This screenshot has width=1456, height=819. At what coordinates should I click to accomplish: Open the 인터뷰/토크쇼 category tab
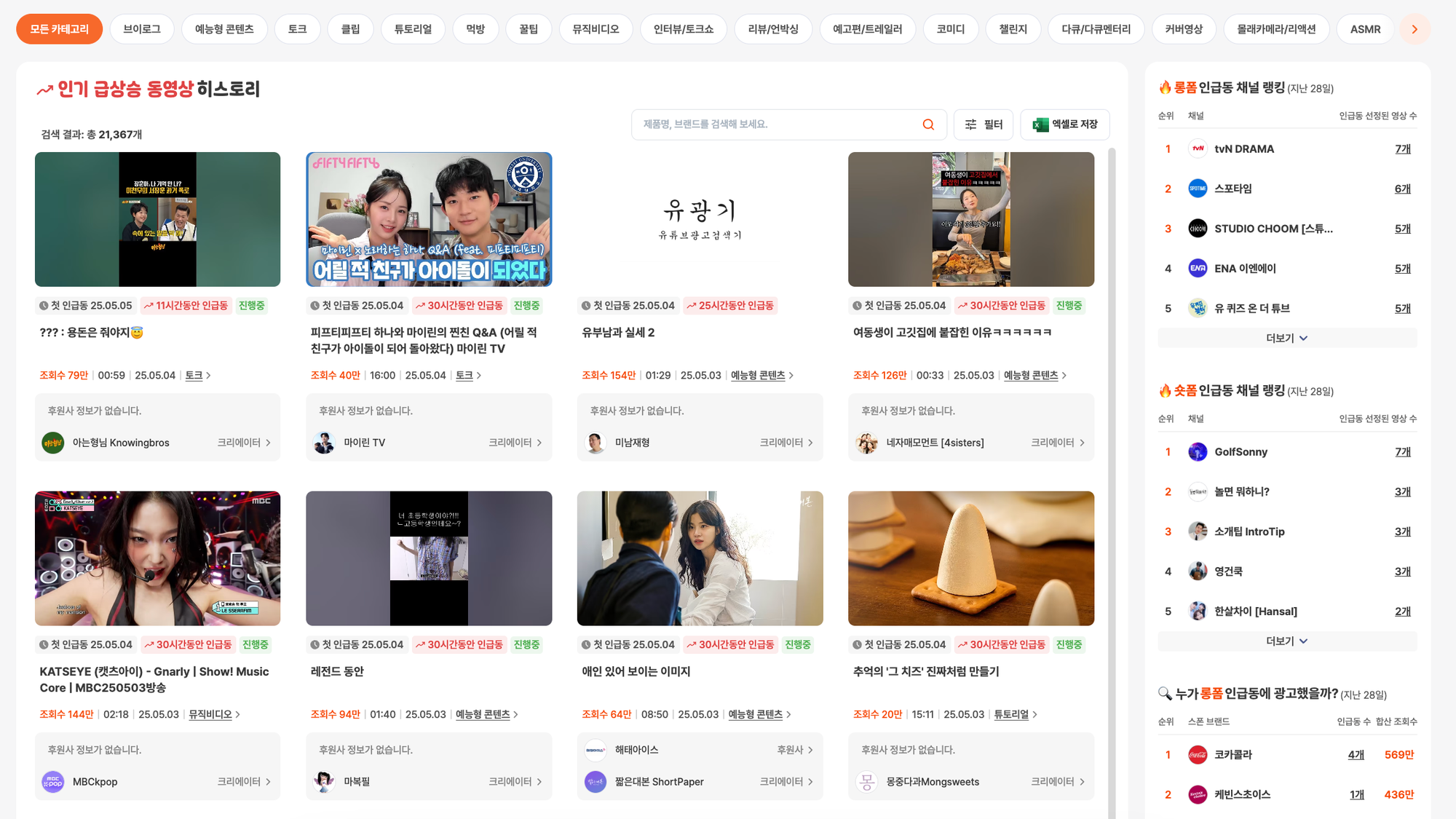pos(684,29)
